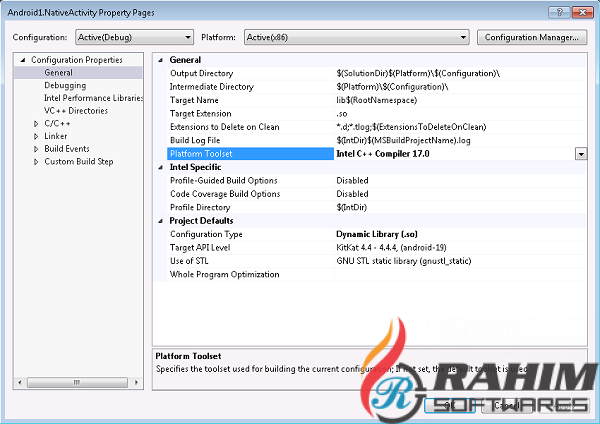Click the Dynamic Library (.so) value
The width and height of the screenshot is (600, 424).
(x=377, y=234)
